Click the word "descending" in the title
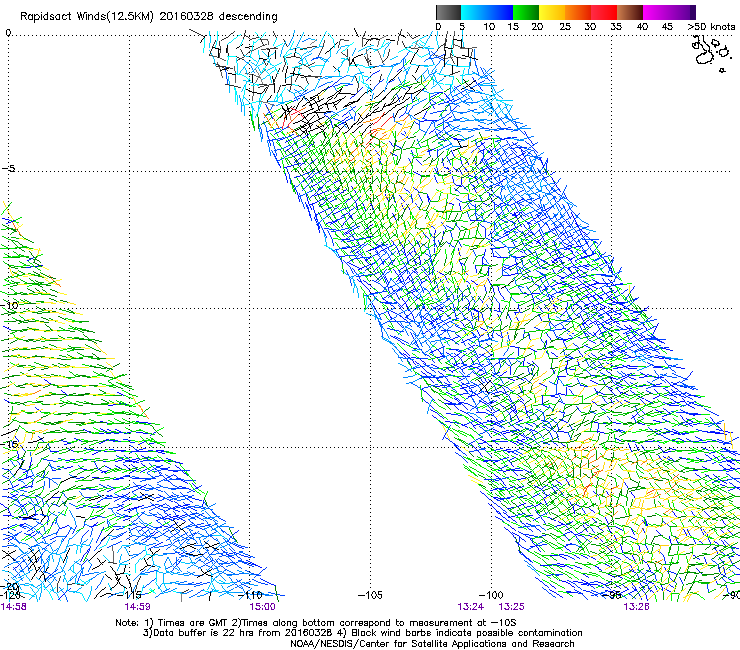Viewport: 740px width, 650px height. [x=248, y=17]
